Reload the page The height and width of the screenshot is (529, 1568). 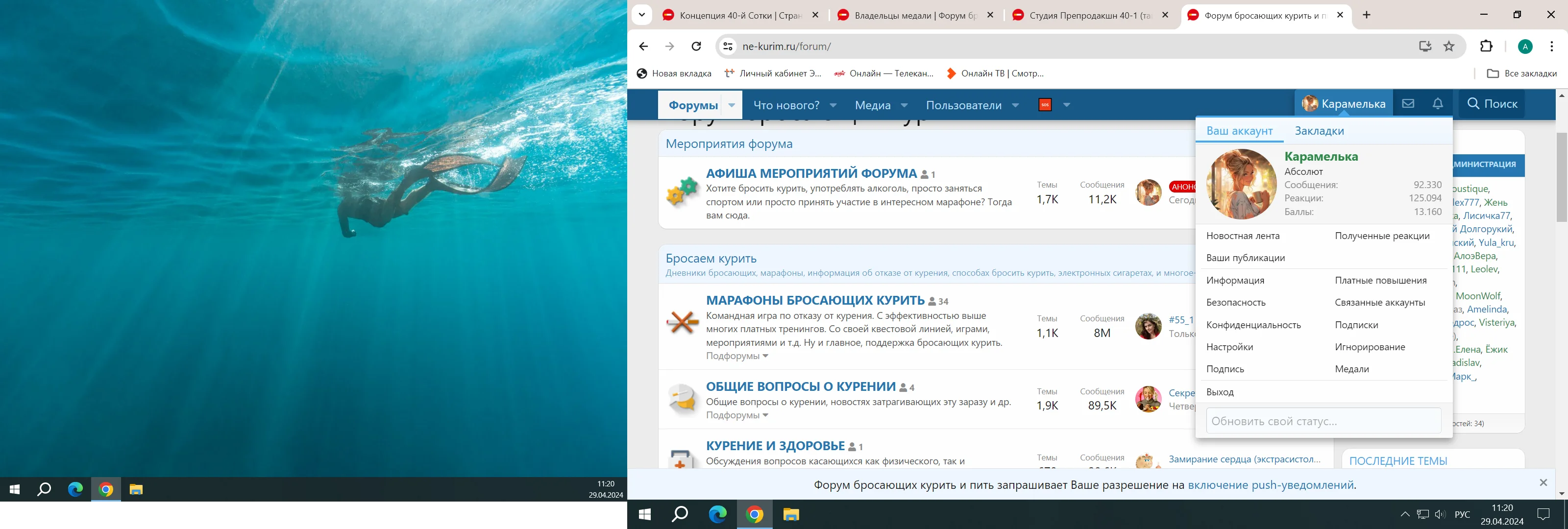[696, 46]
